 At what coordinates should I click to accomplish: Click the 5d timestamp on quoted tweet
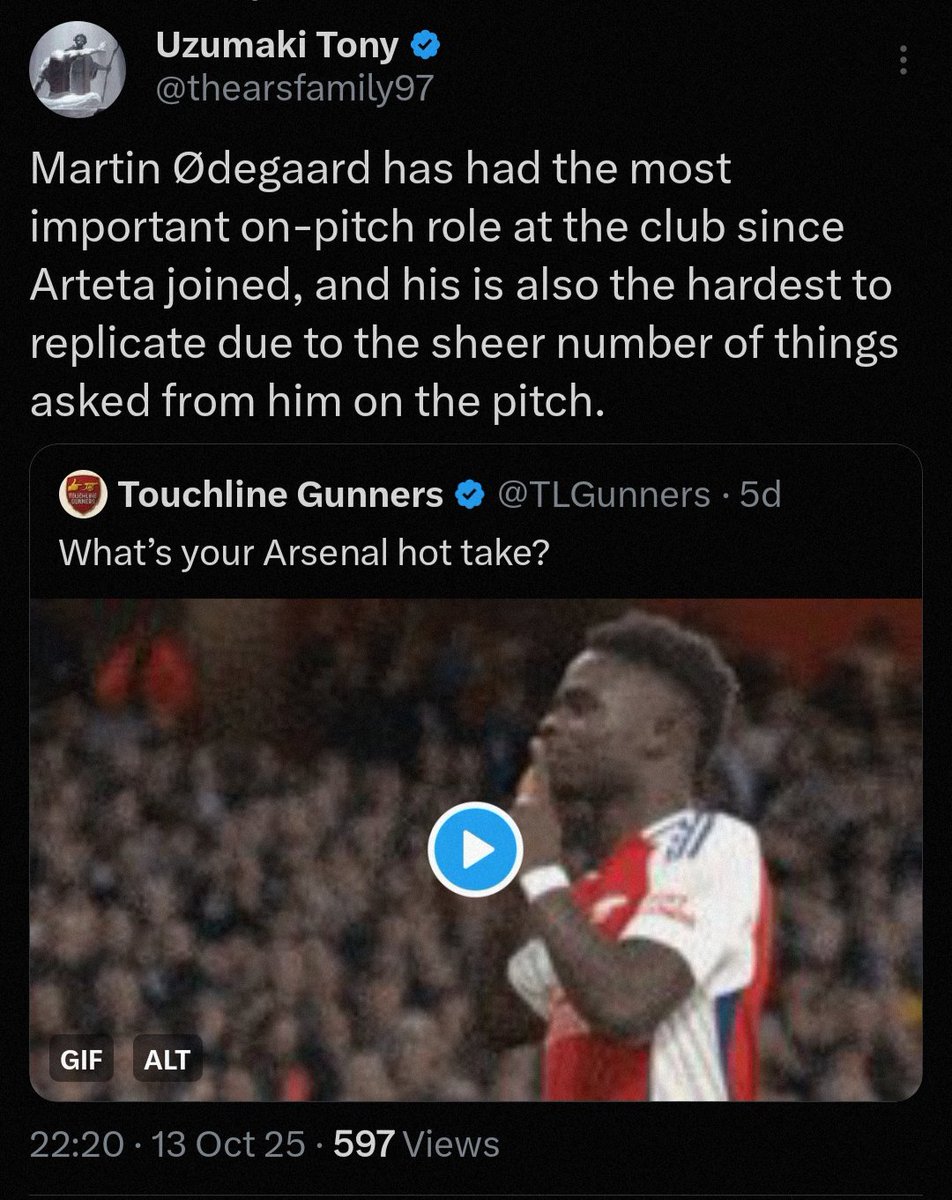760,494
